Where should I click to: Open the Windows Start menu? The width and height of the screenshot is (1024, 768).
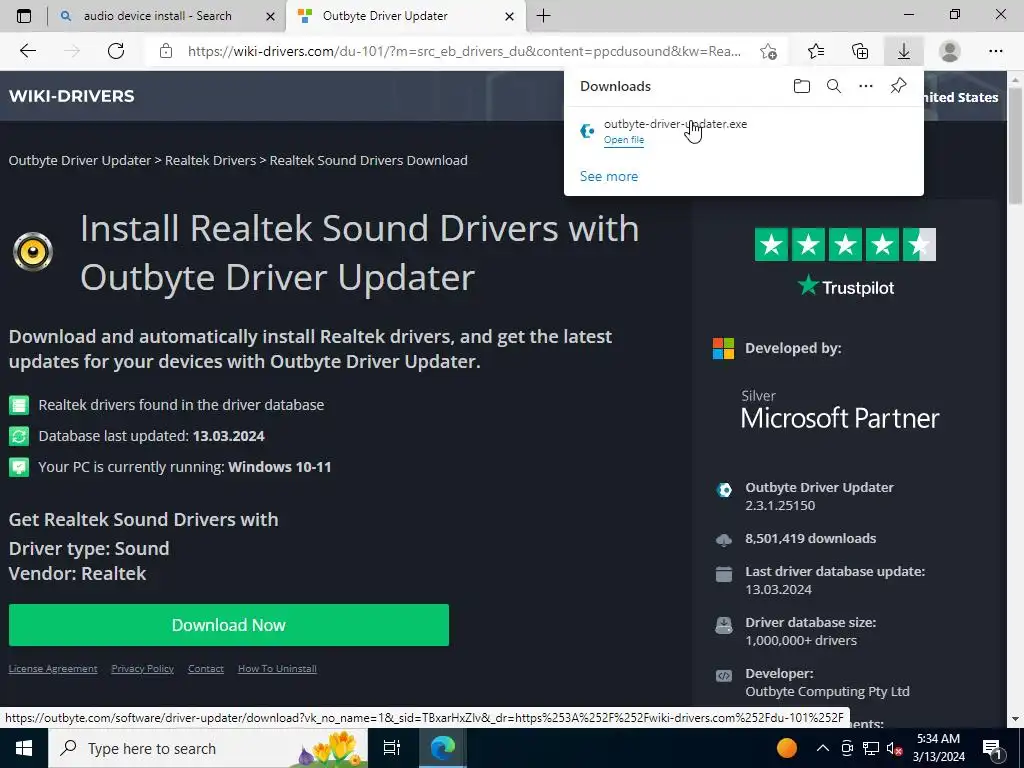pos(24,748)
